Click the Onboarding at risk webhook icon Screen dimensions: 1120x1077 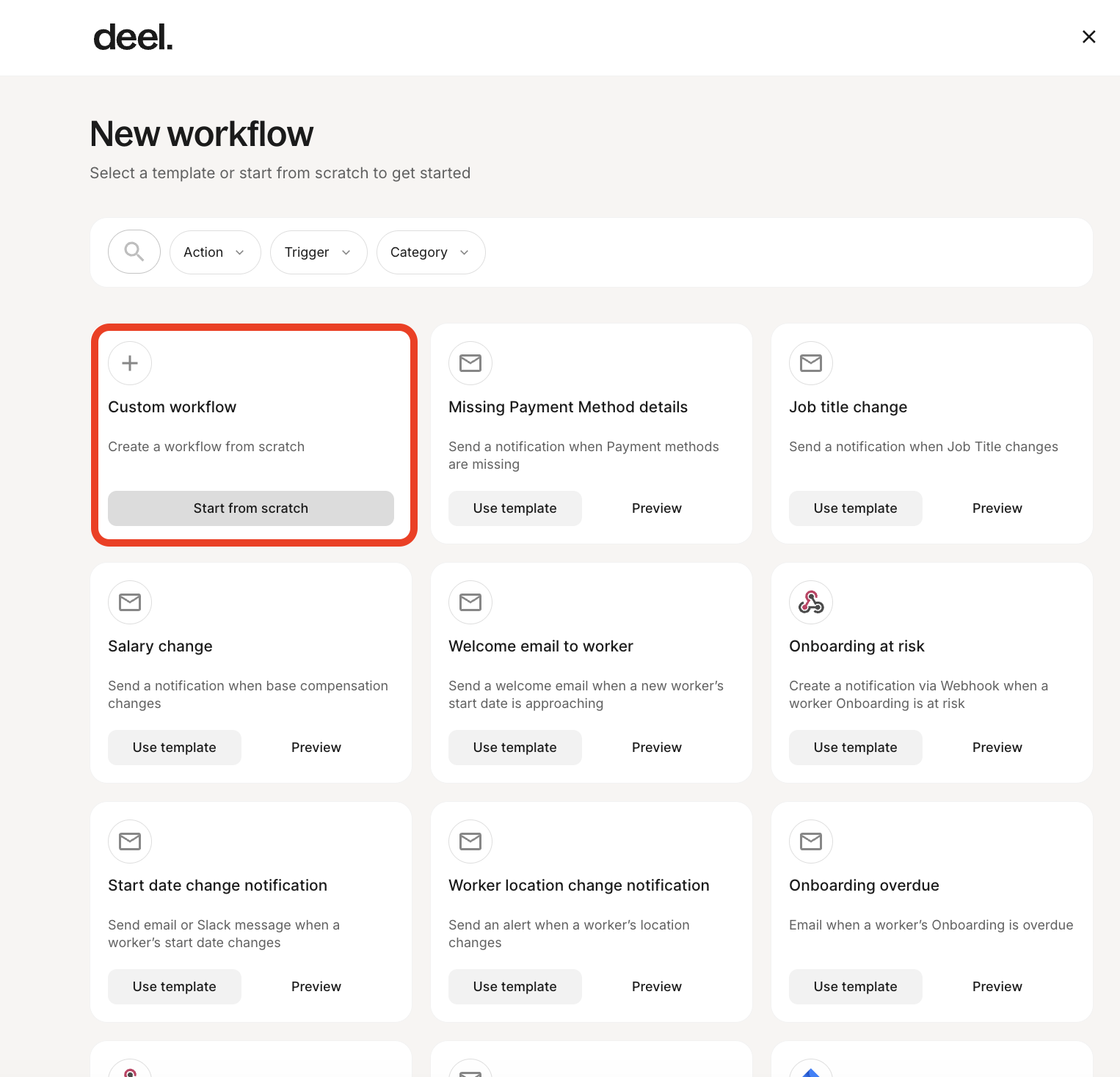click(x=811, y=602)
